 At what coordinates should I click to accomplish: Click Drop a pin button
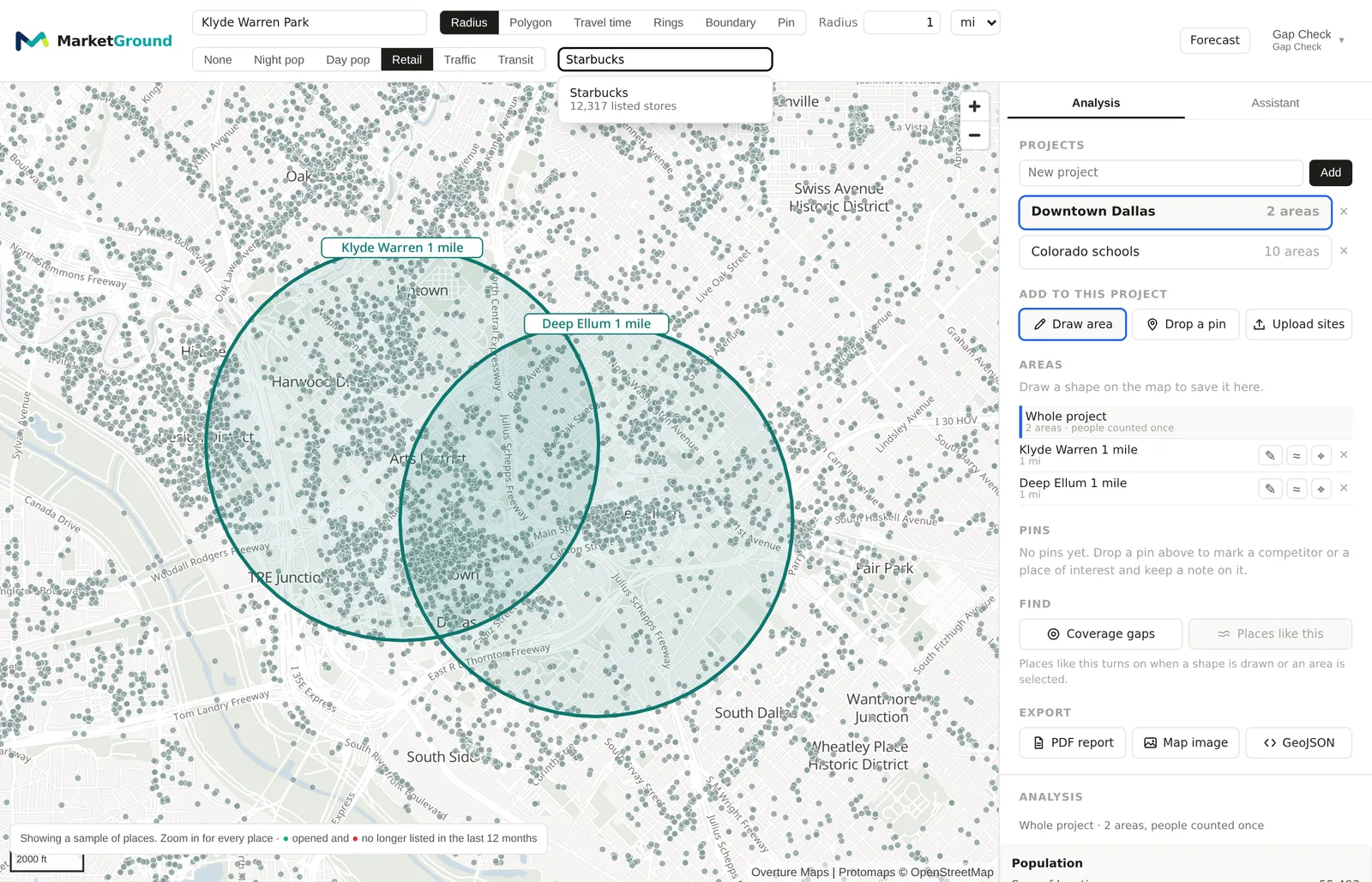coord(1185,324)
